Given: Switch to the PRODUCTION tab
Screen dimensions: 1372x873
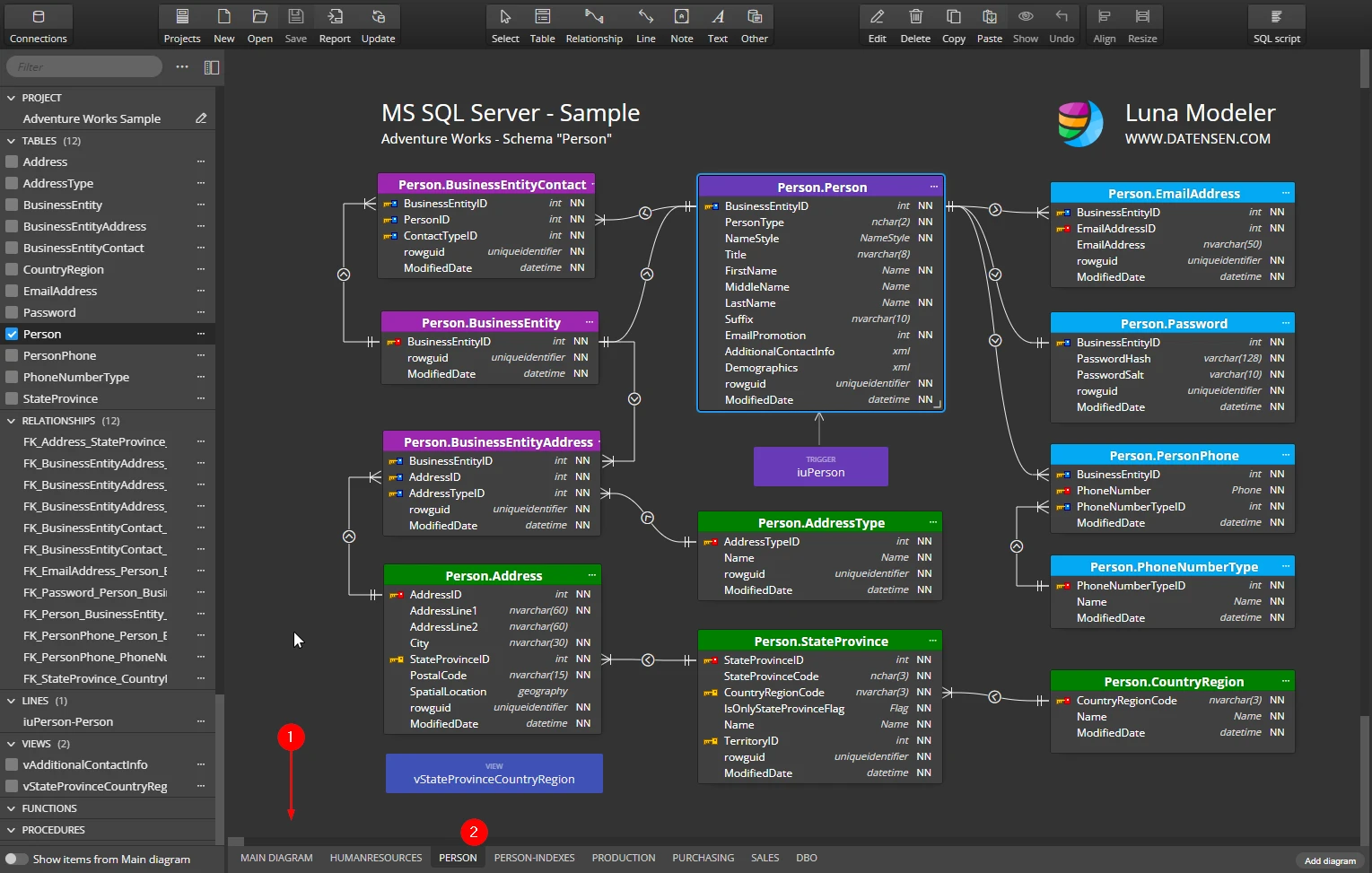Looking at the screenshot, I should (624, 859).
